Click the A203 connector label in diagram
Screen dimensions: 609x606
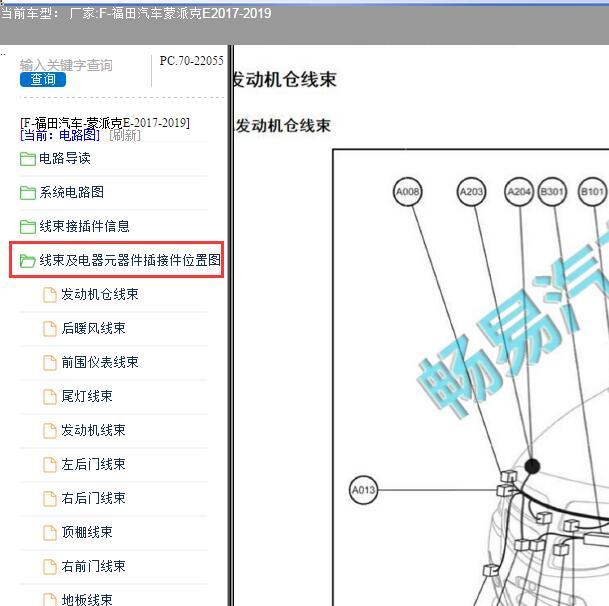(x=471, y=192)
